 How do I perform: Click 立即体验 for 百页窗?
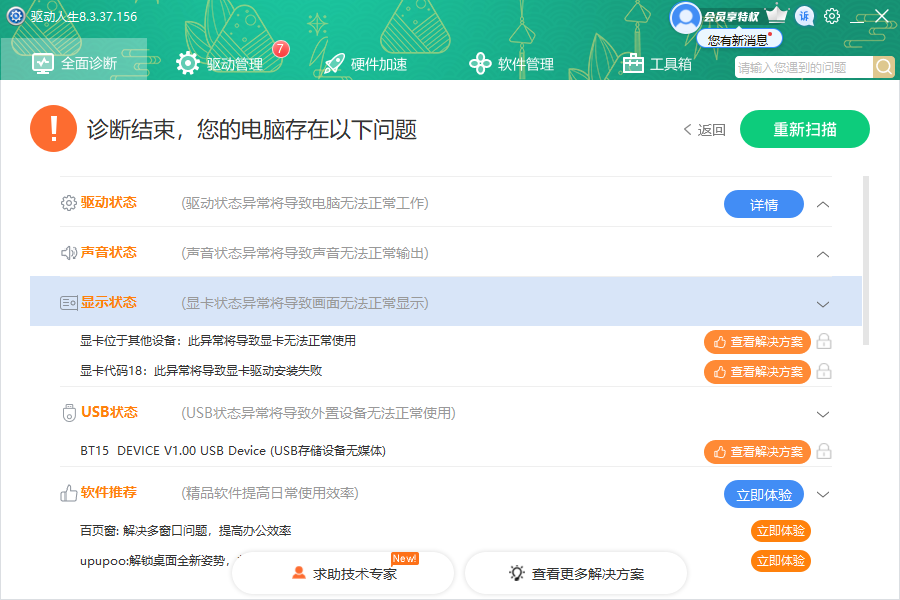(781, 531)
